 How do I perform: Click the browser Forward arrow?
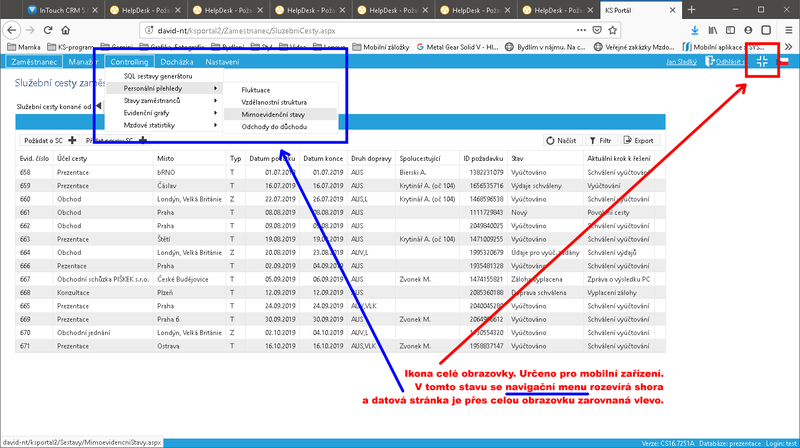click(30, 31)
